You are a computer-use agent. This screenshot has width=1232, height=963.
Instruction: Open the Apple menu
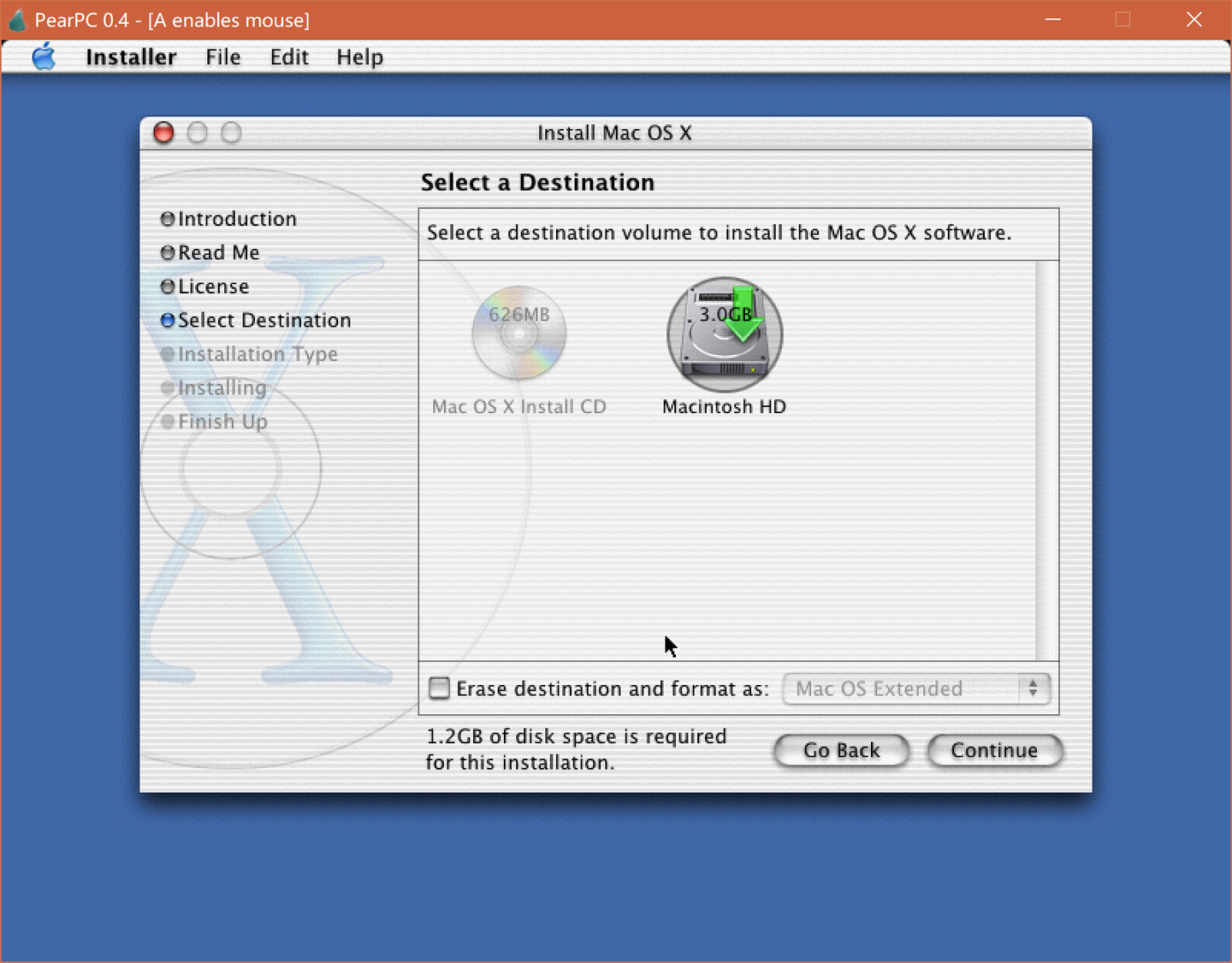tap(44, 56)
